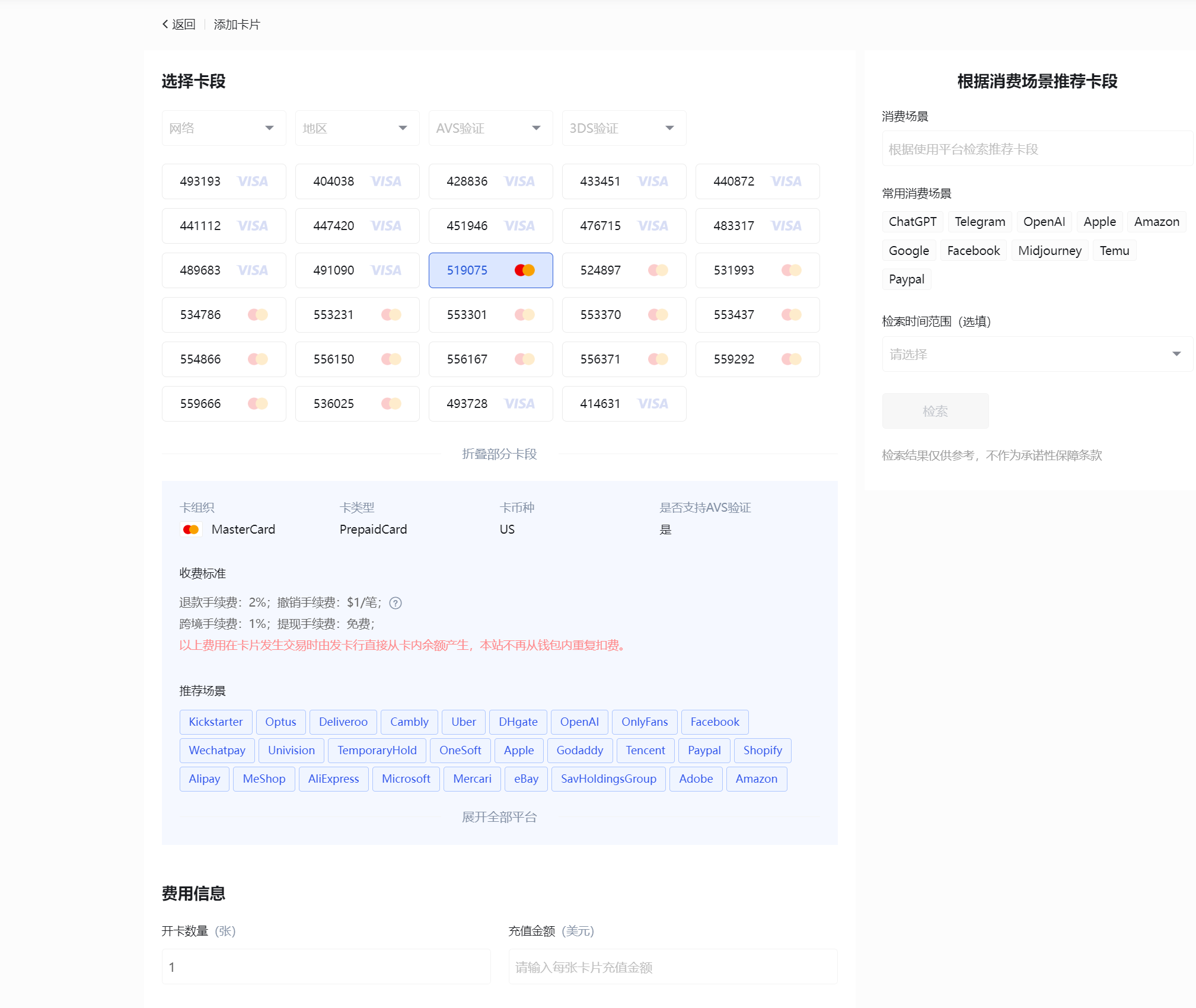Select card segment 441112
The image size is (1196, 1008).
(224, 226)
